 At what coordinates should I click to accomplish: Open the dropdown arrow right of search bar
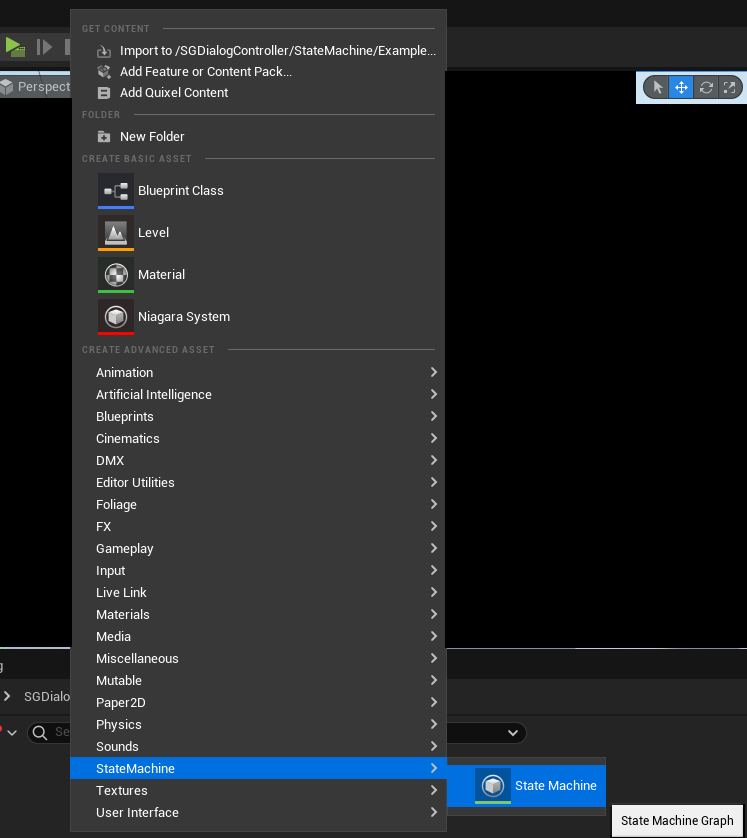click(512, 732)
